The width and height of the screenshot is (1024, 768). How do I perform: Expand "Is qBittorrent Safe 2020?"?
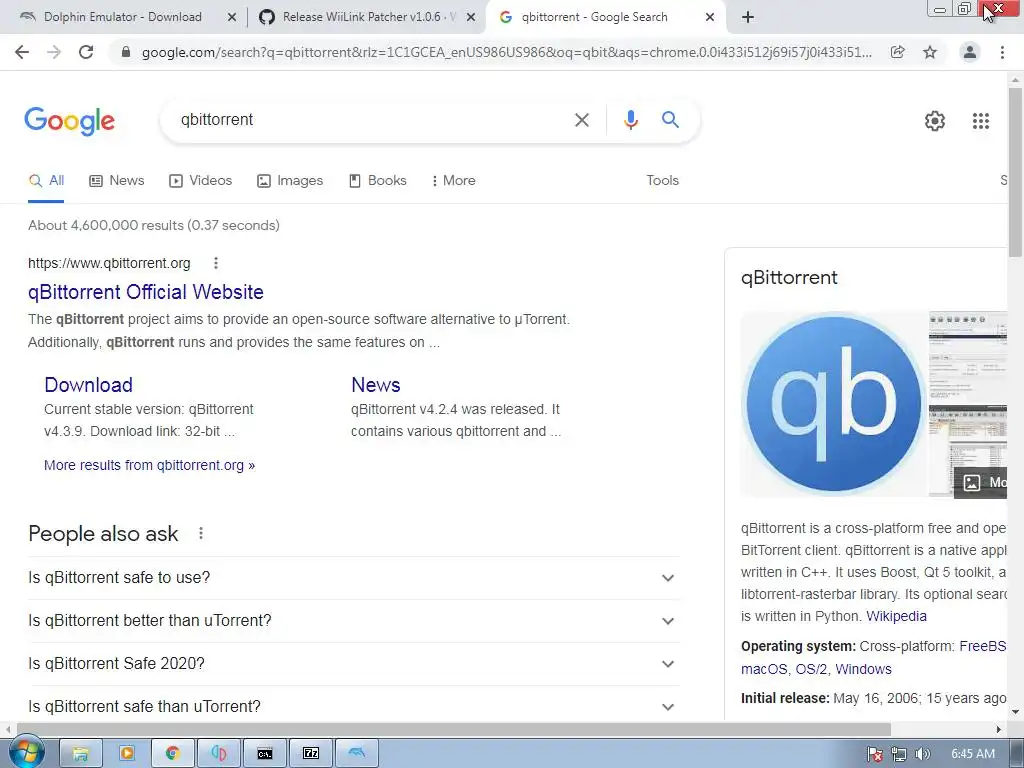[354, 664]
